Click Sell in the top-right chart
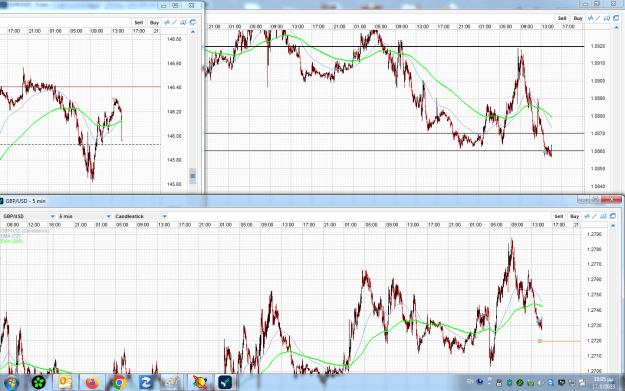Viewport: 625px width, 391px height. coord(562,18)
